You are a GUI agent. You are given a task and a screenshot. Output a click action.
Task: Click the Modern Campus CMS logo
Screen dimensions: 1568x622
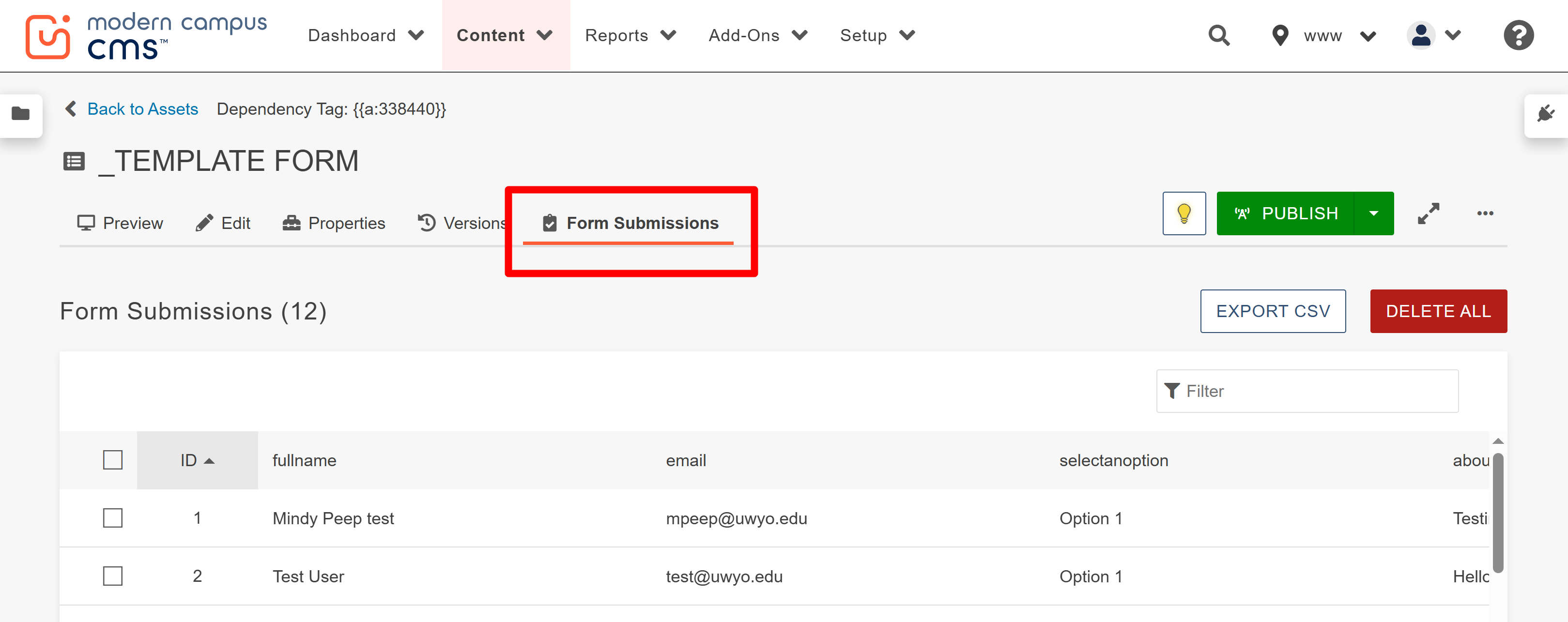[x=146, y=36]
